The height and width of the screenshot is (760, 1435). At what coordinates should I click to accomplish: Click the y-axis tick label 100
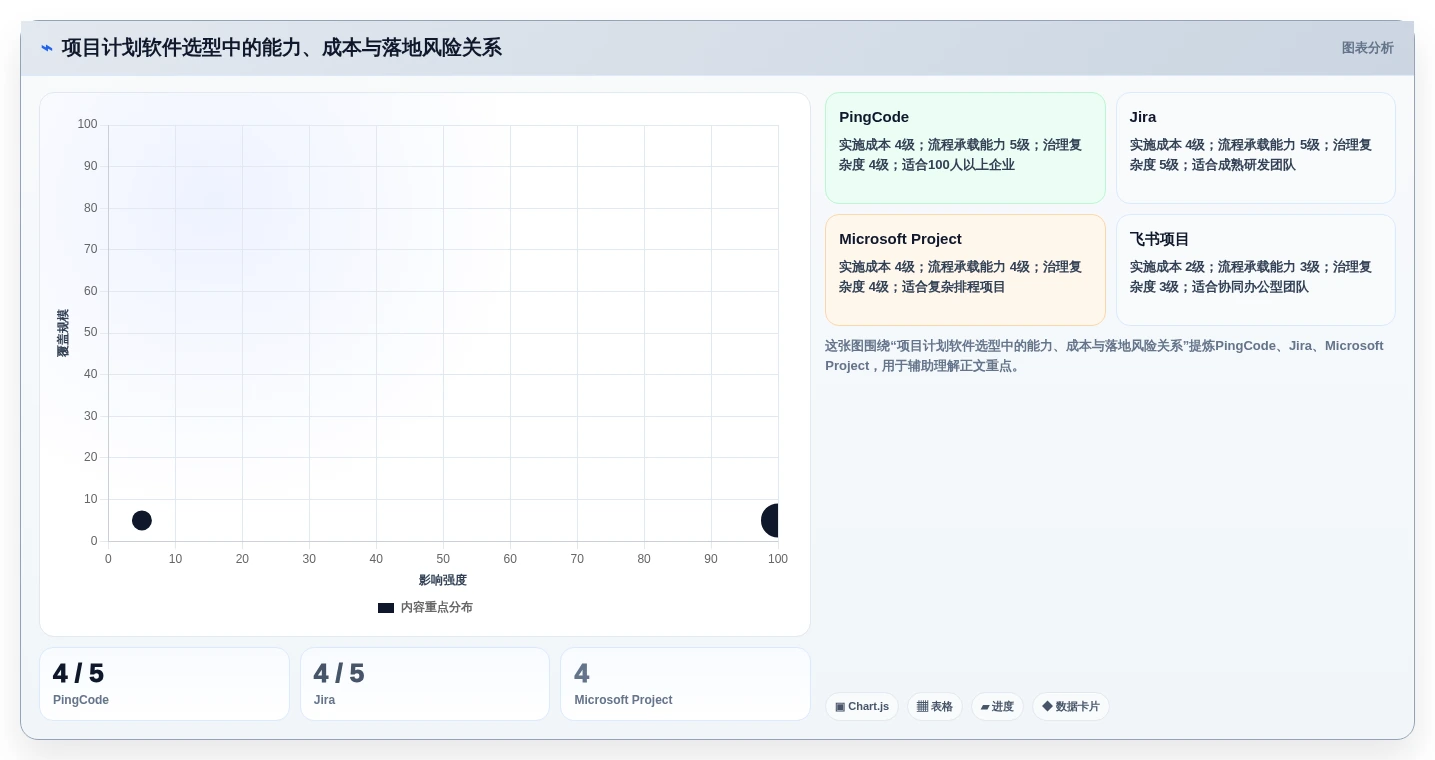click(x=87, y=125)
